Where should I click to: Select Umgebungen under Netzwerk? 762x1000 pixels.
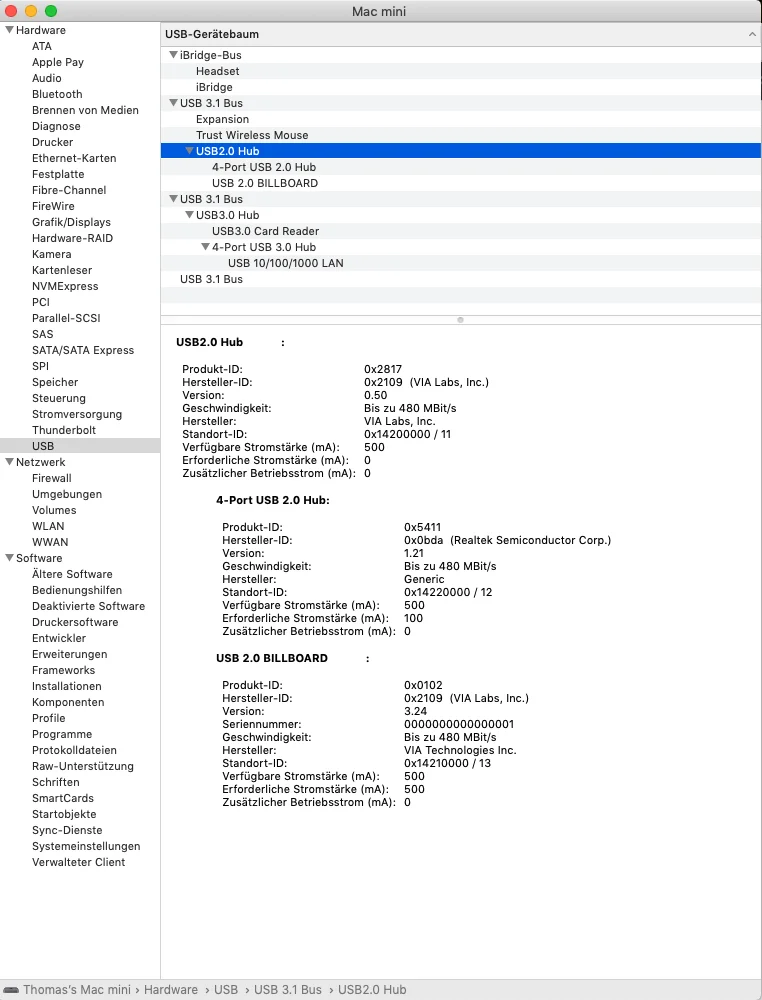point(67,494)
